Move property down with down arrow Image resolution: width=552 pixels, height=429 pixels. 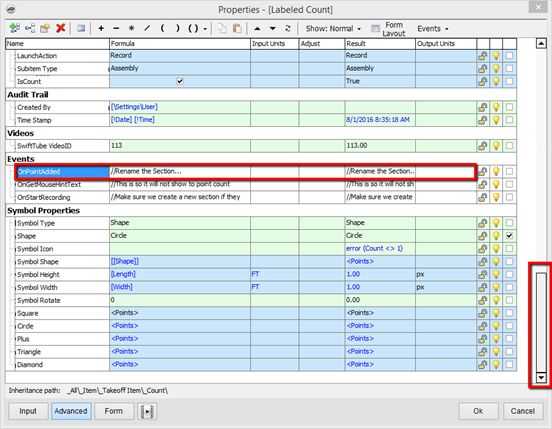pyautogui.click(x=272, y=29)
